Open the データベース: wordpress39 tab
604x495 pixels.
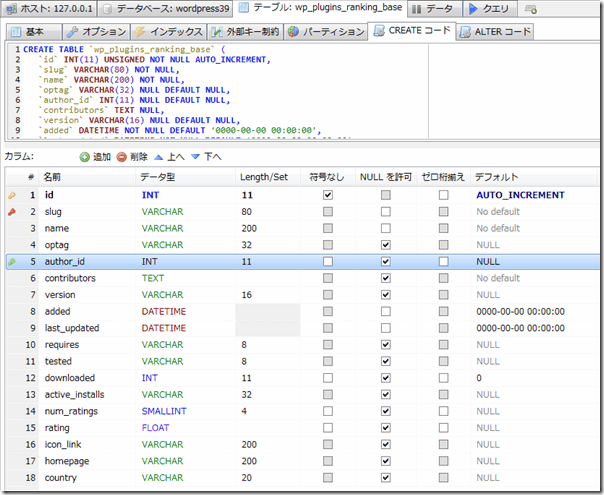tap(166, 8)
